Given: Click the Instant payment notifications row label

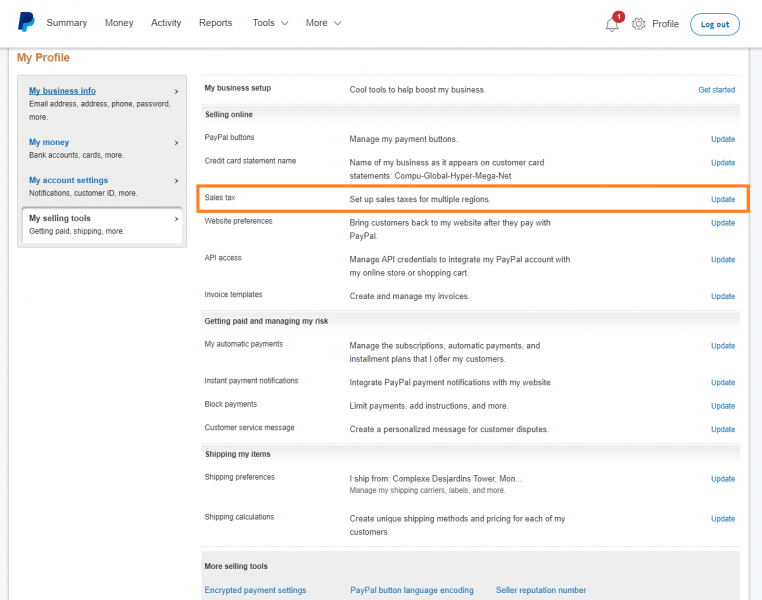Looking at the screenshot, I should click(x=251, y=381).
